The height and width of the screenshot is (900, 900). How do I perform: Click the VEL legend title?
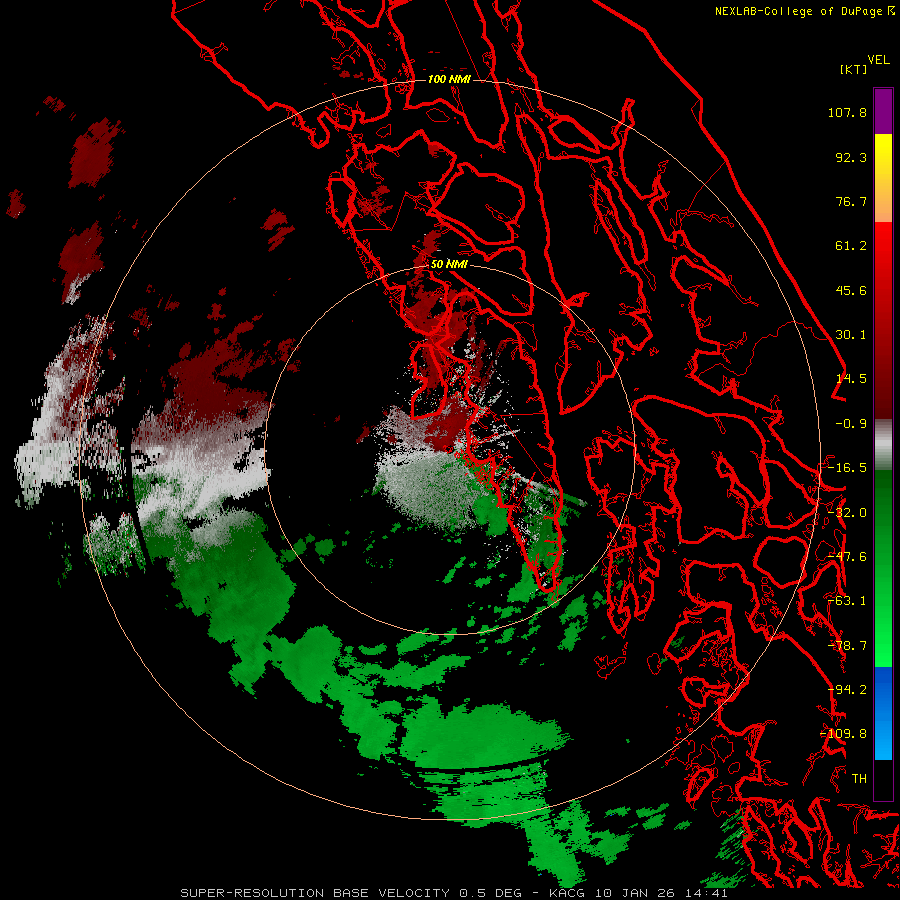[878, 60]
